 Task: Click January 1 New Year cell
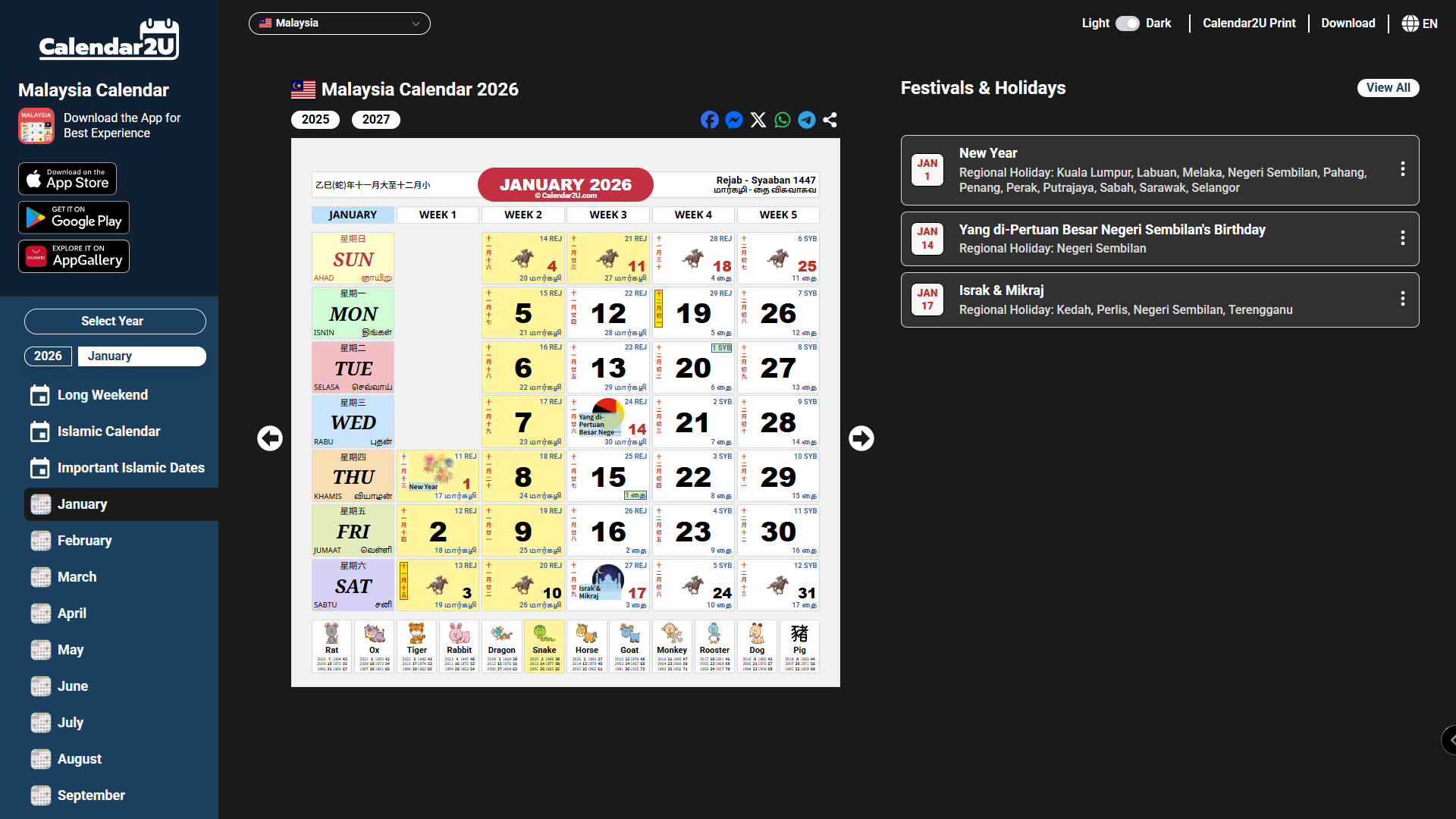[438, 476]
